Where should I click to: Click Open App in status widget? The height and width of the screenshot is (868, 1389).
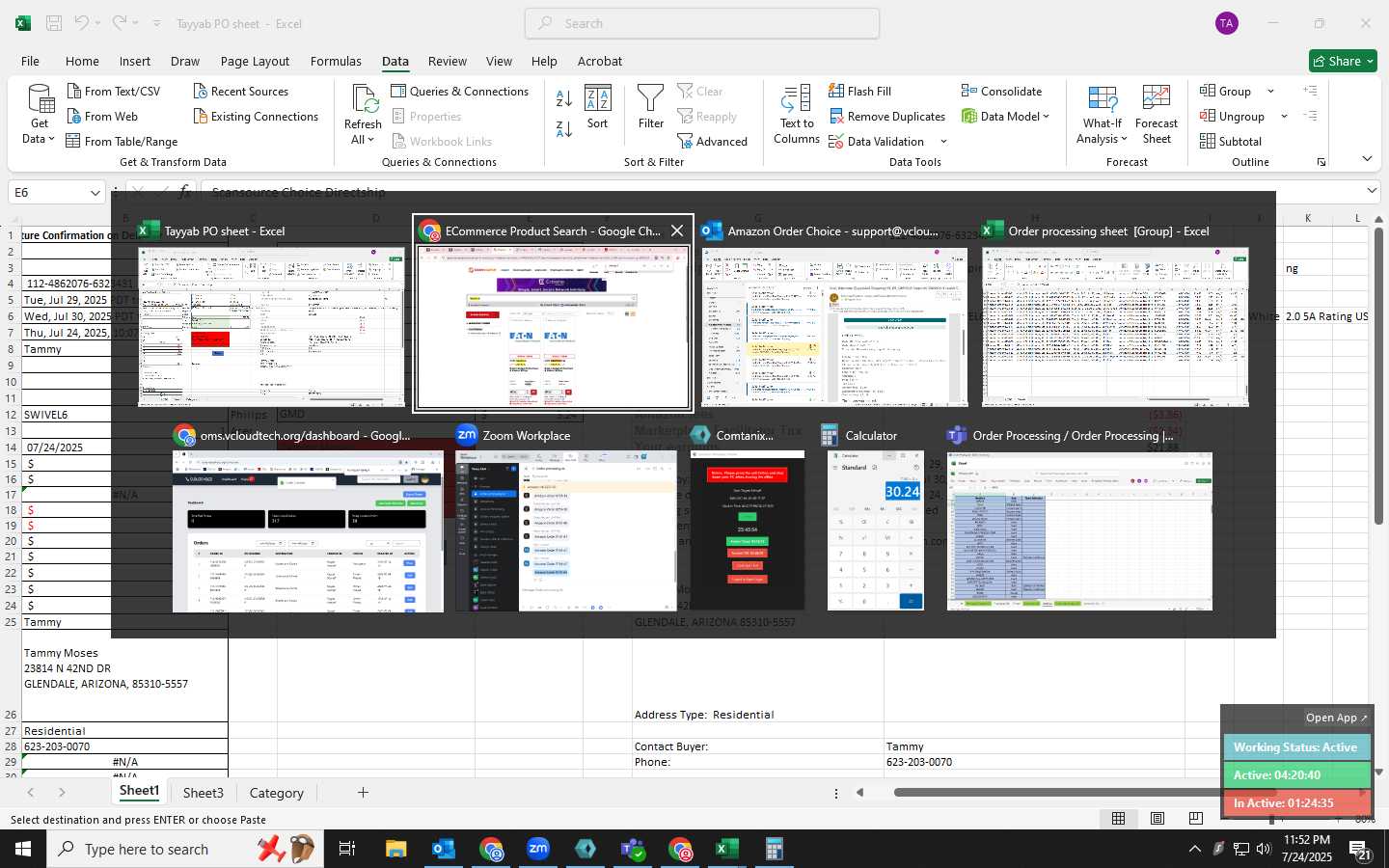(1336, 718)
